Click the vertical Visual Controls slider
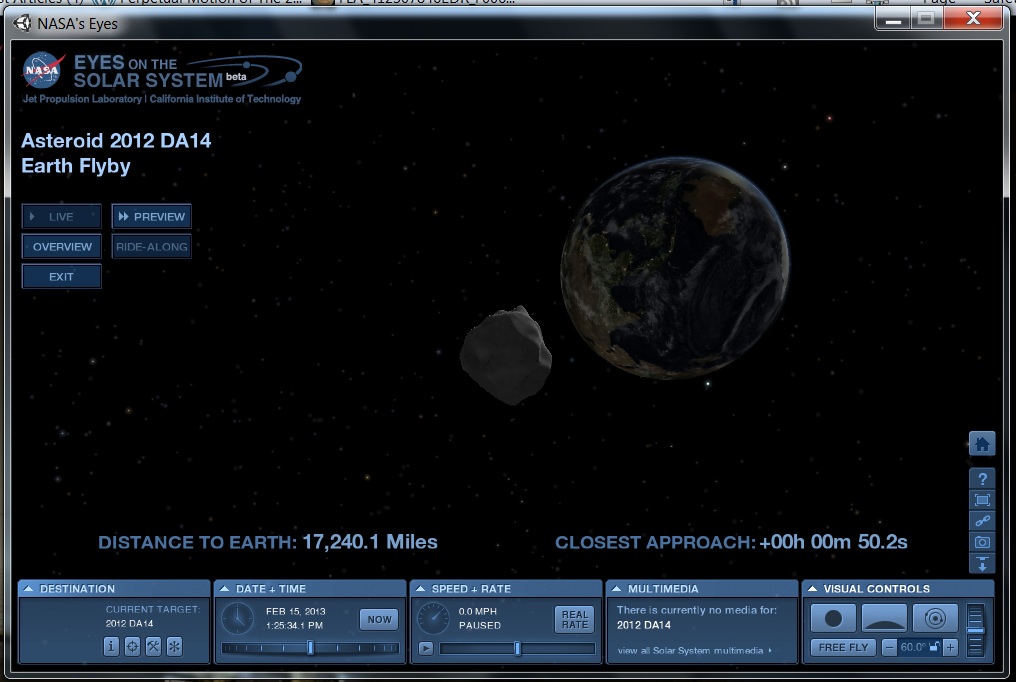The height and width of the screenshot is (682, 1016). 975,630
